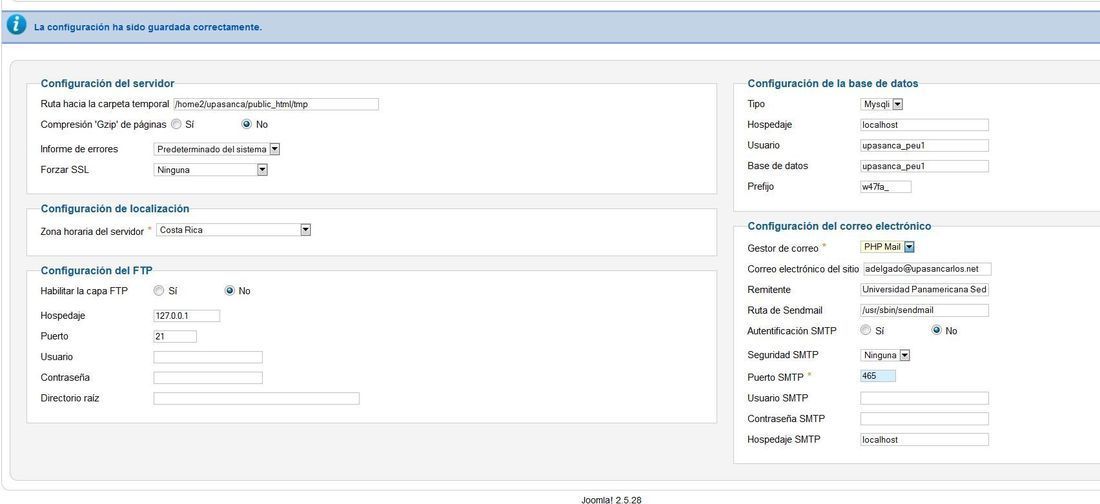1100x504 pixels.
Task: Select No for Autentificación SMTP
Action: [x=937, y=330]
